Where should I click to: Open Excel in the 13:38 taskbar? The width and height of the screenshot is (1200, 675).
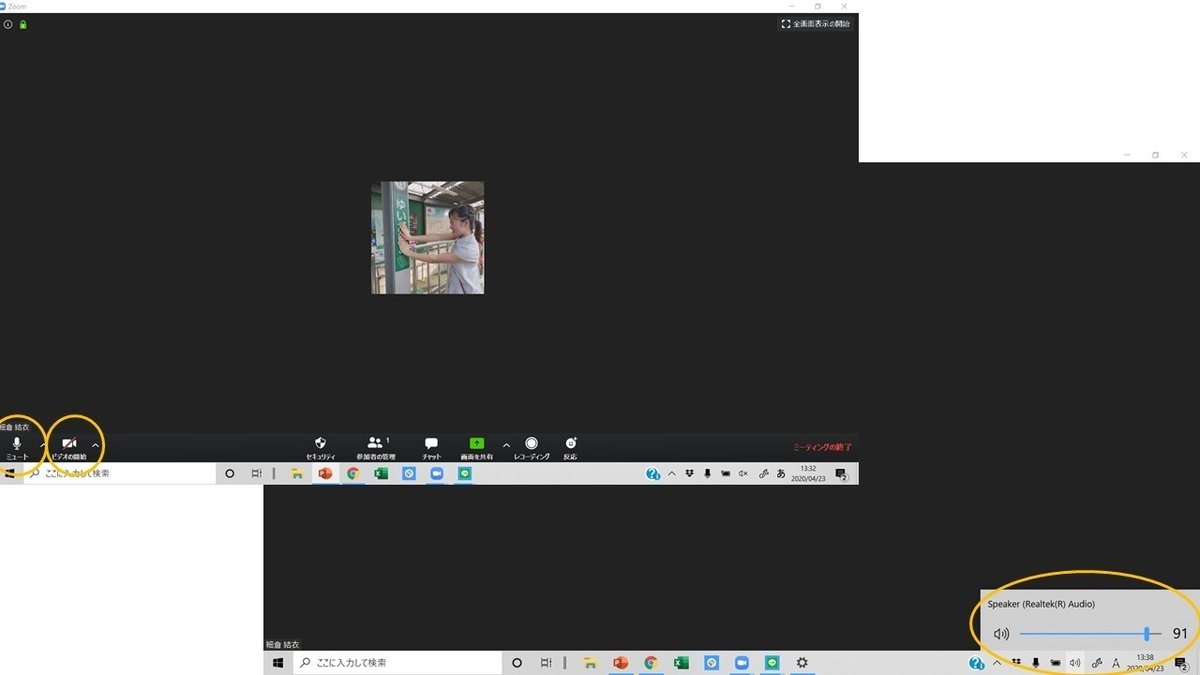click(681, 662)
